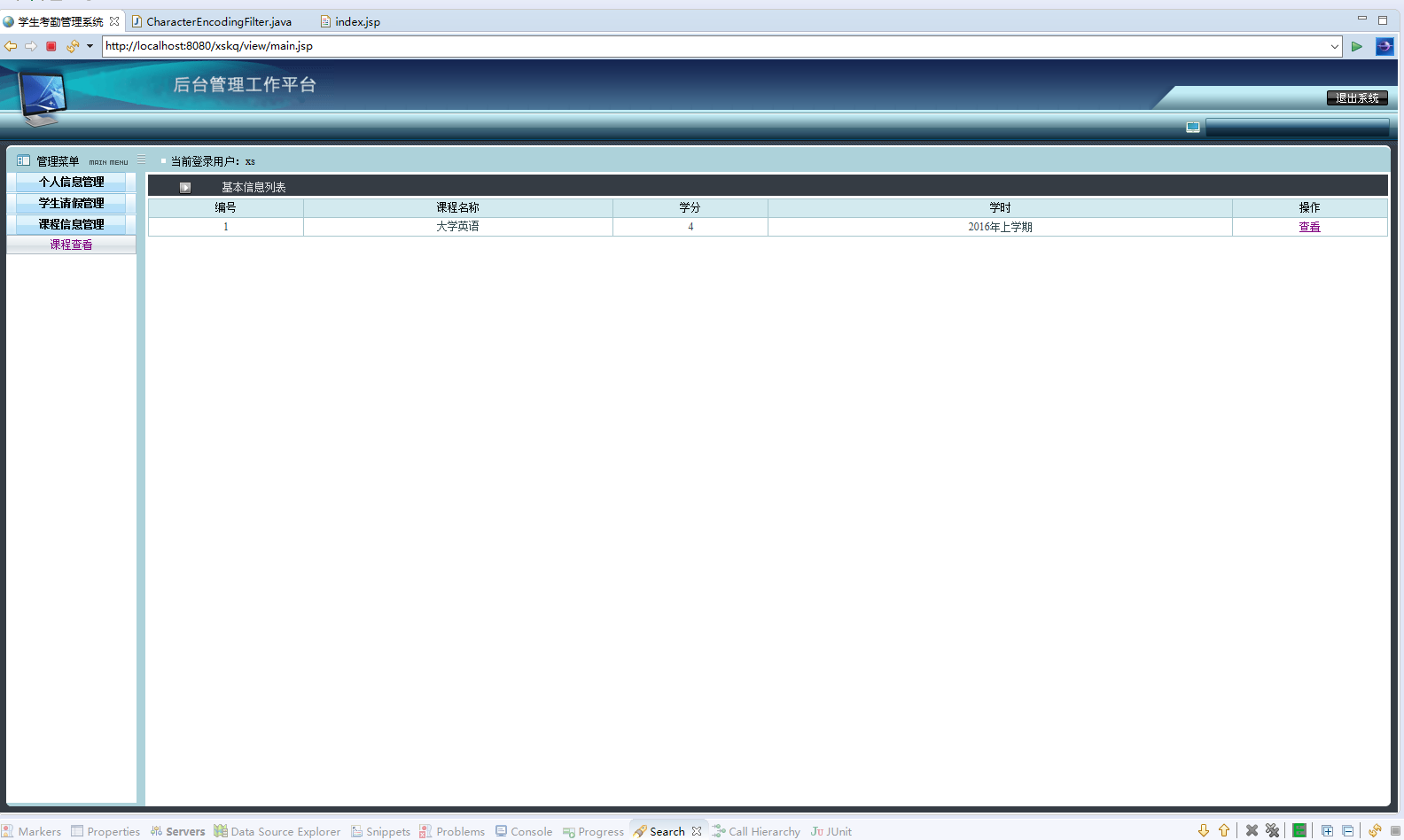
Task: Cancel current search with the grey stop icon
Action: [1395, 830]
